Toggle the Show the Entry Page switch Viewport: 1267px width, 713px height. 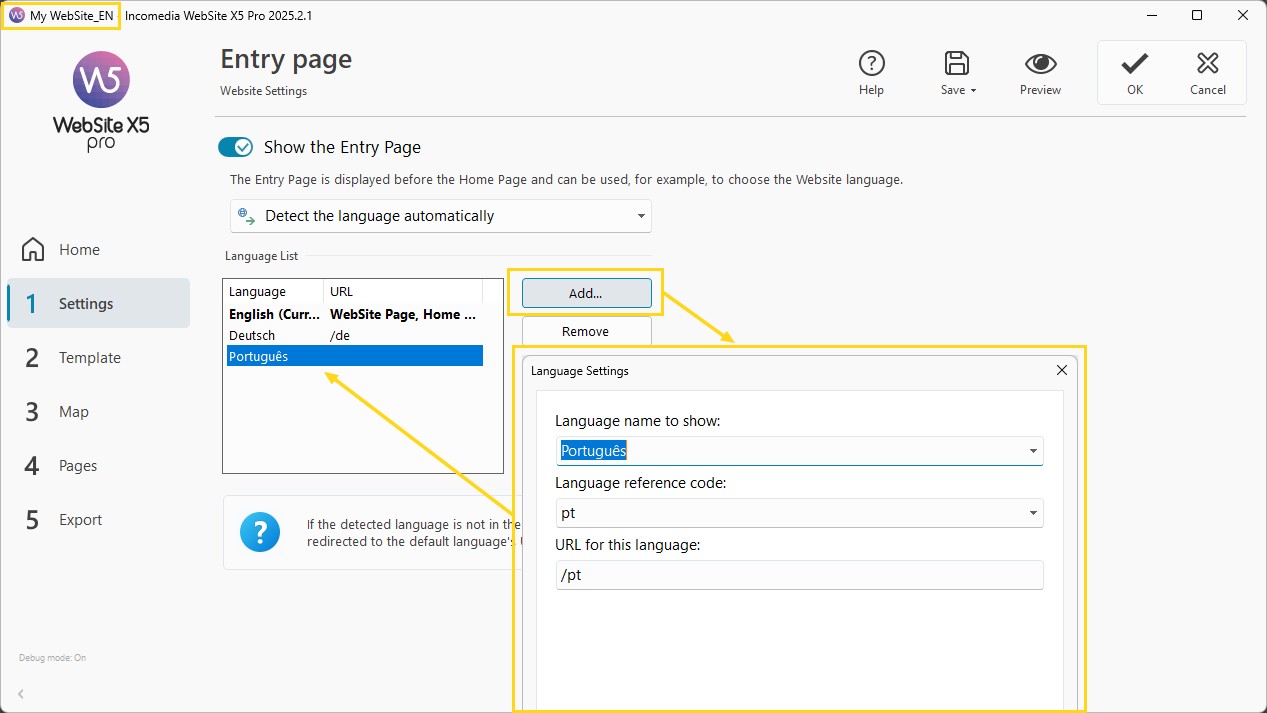point(236,147)
